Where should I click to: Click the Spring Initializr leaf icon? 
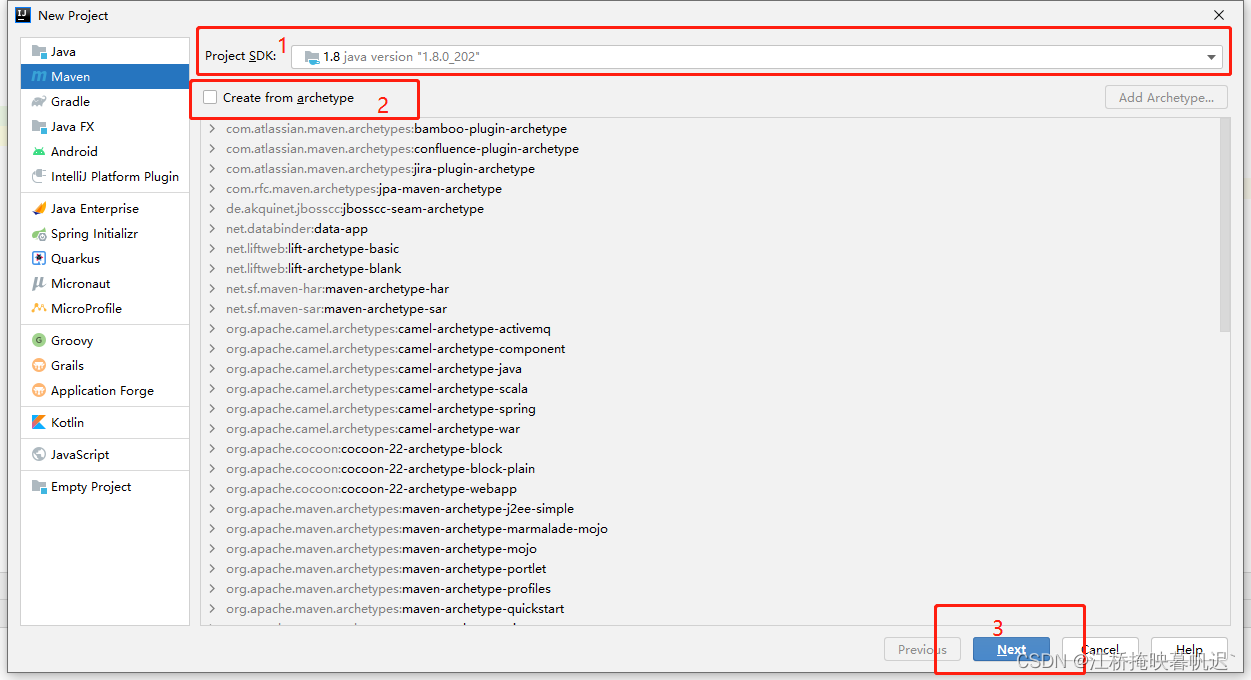[x=39, y=234]
